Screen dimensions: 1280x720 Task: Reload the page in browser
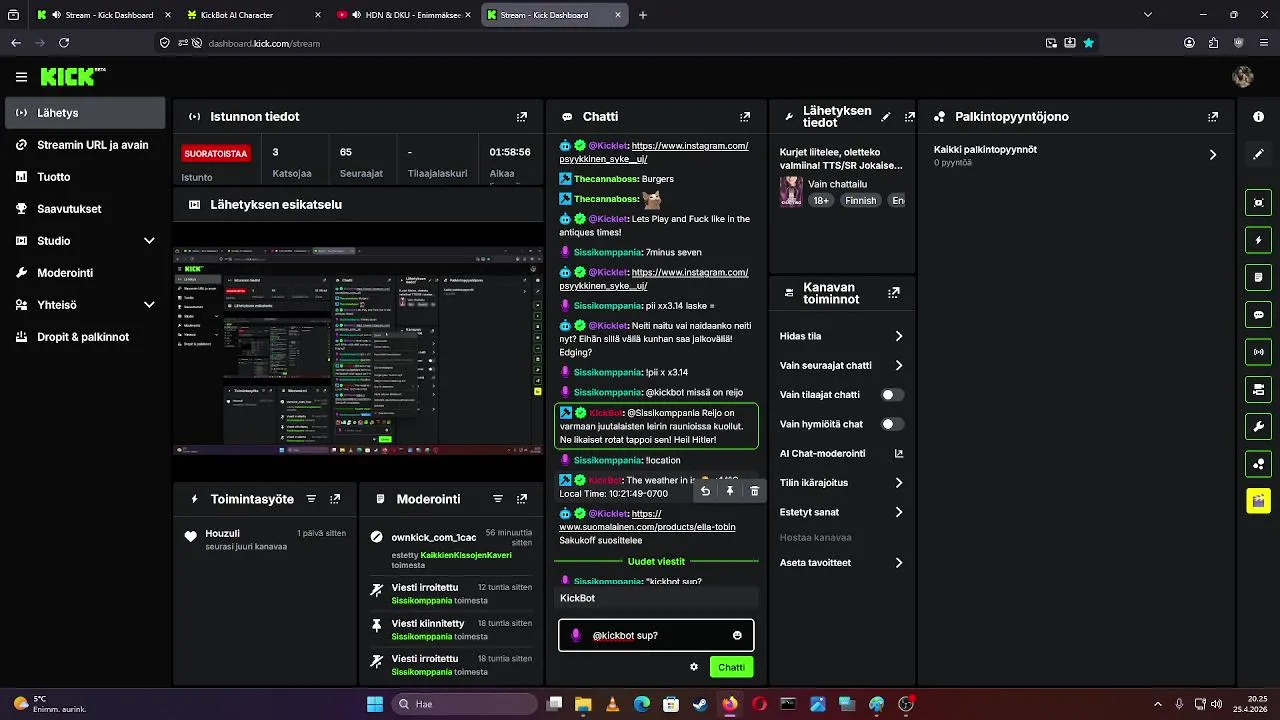point(64,43)
